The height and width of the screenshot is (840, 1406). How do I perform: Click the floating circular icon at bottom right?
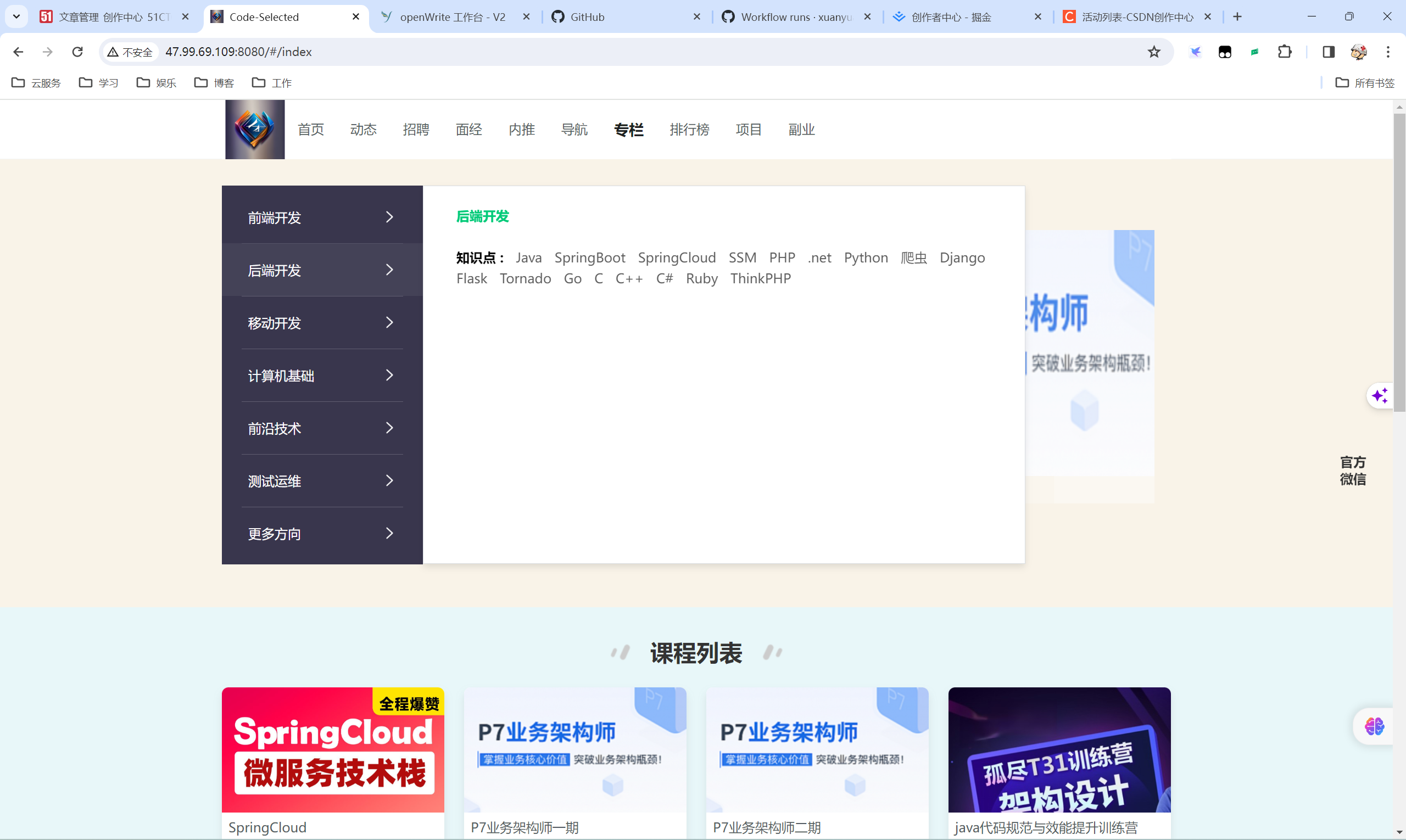(1374, 726)
